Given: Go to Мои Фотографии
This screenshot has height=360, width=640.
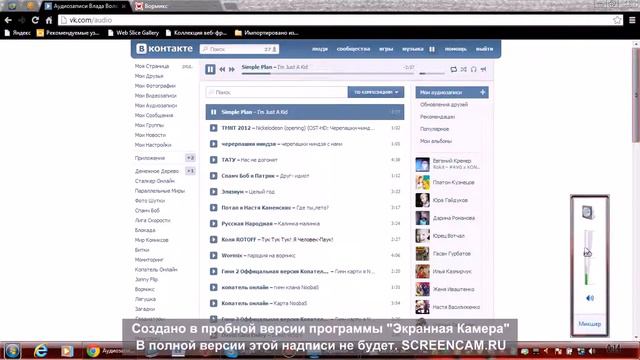Looking at the screenshot, I should [155, 86].
